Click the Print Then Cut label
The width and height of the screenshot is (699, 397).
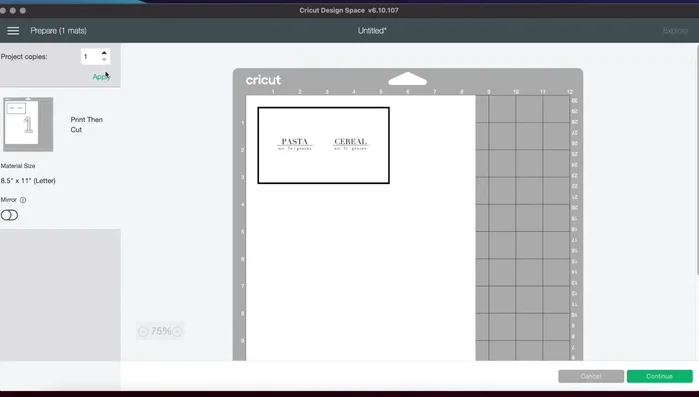click(x=86, y=125)
